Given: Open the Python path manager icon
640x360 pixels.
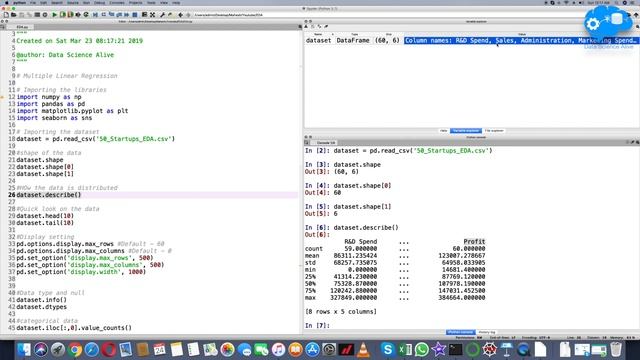Looking at the screenshot, I should [170, 15].
